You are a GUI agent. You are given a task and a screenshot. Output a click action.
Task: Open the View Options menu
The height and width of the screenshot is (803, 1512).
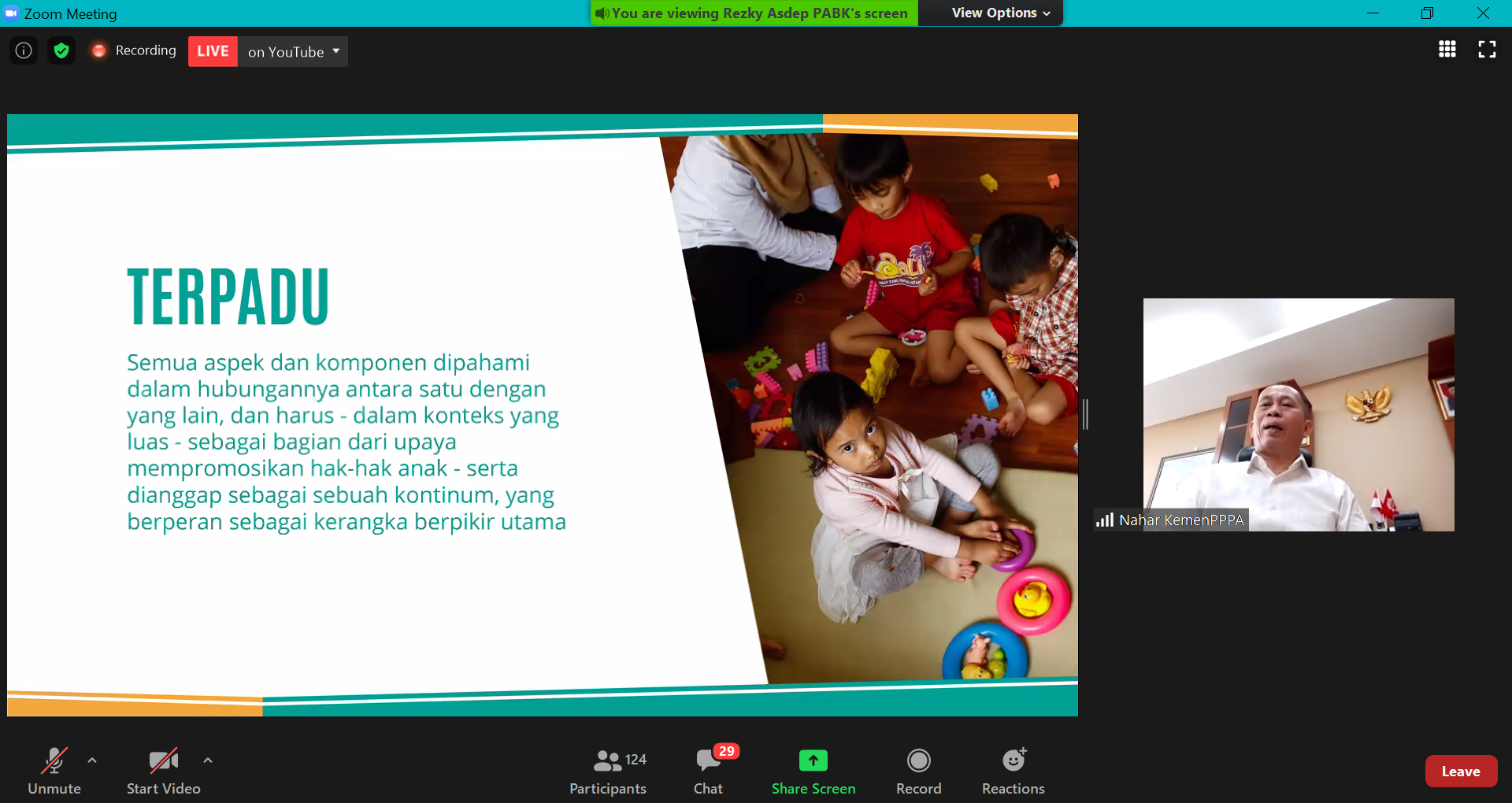click(x=1000, y=13)
